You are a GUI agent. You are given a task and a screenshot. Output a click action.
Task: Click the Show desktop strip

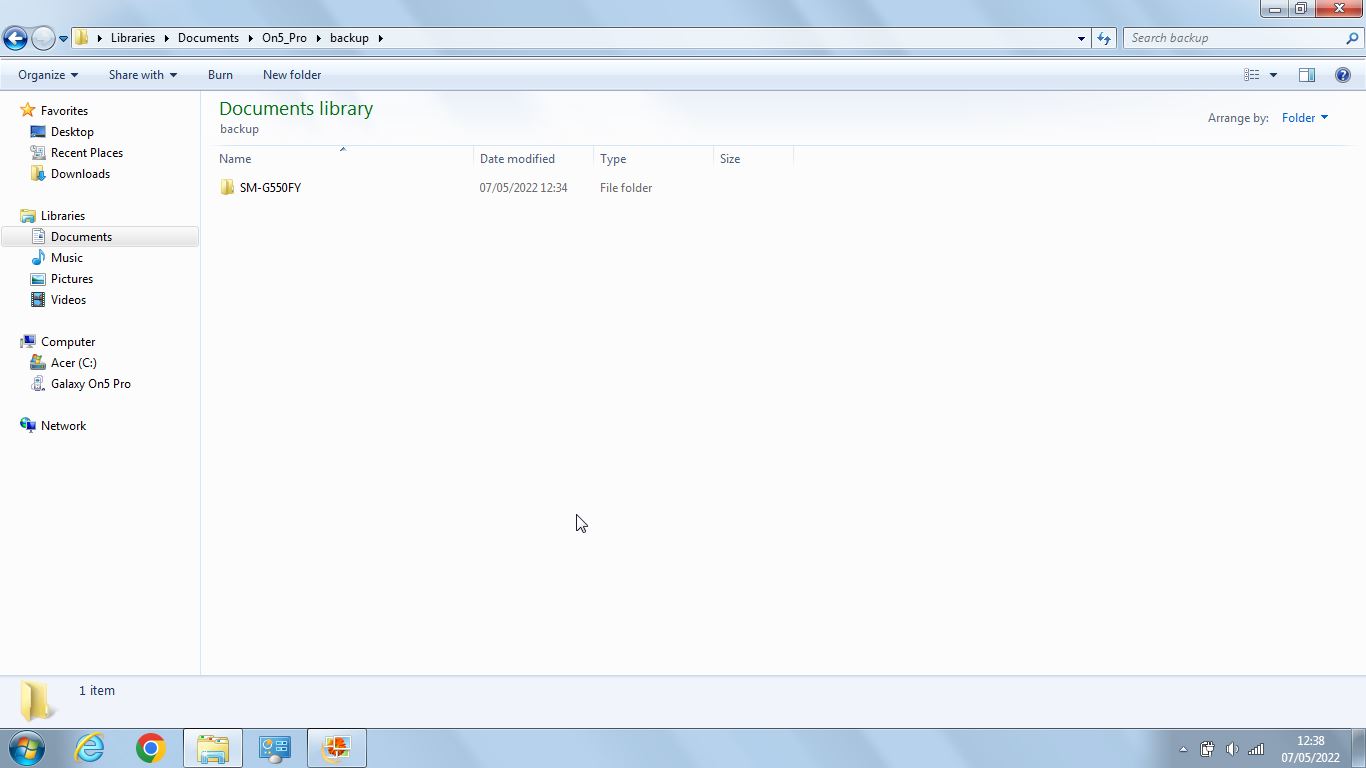tap(1359, 748)
